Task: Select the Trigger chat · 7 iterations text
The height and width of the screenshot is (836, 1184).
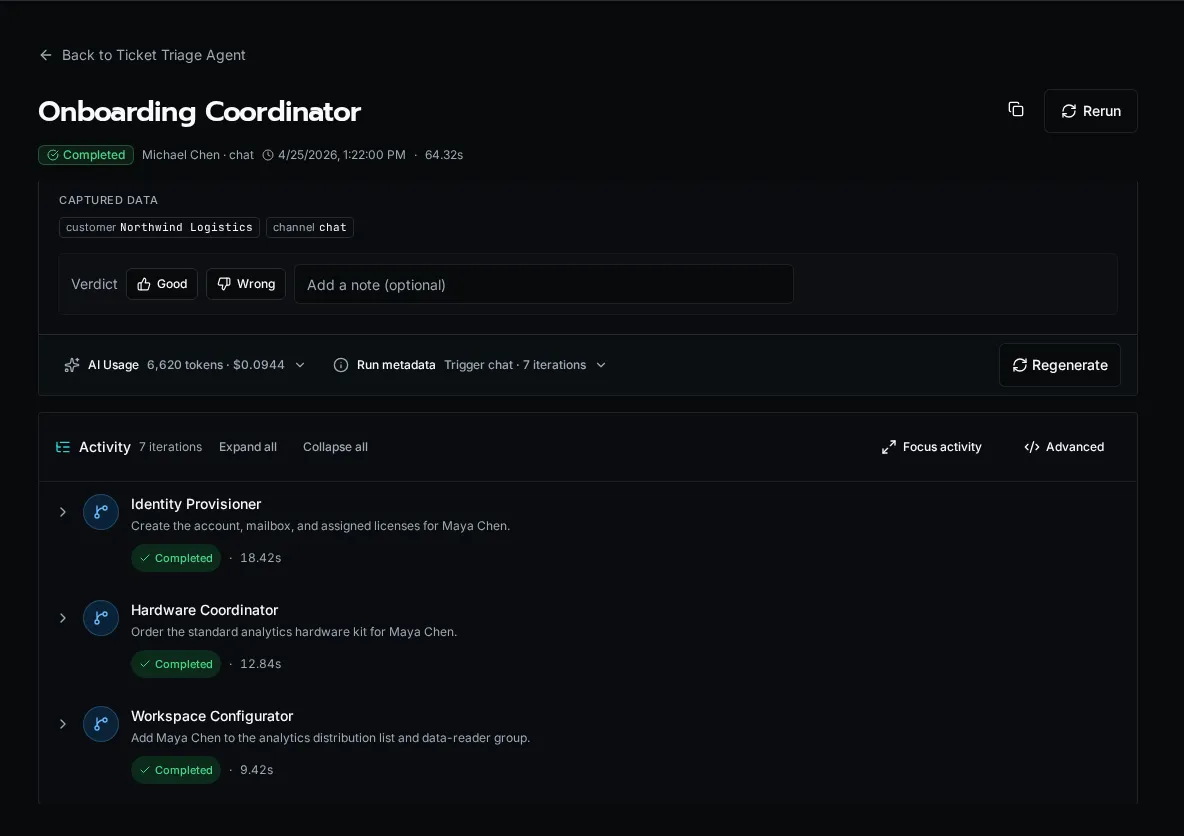Action: [x=515, y=365]
